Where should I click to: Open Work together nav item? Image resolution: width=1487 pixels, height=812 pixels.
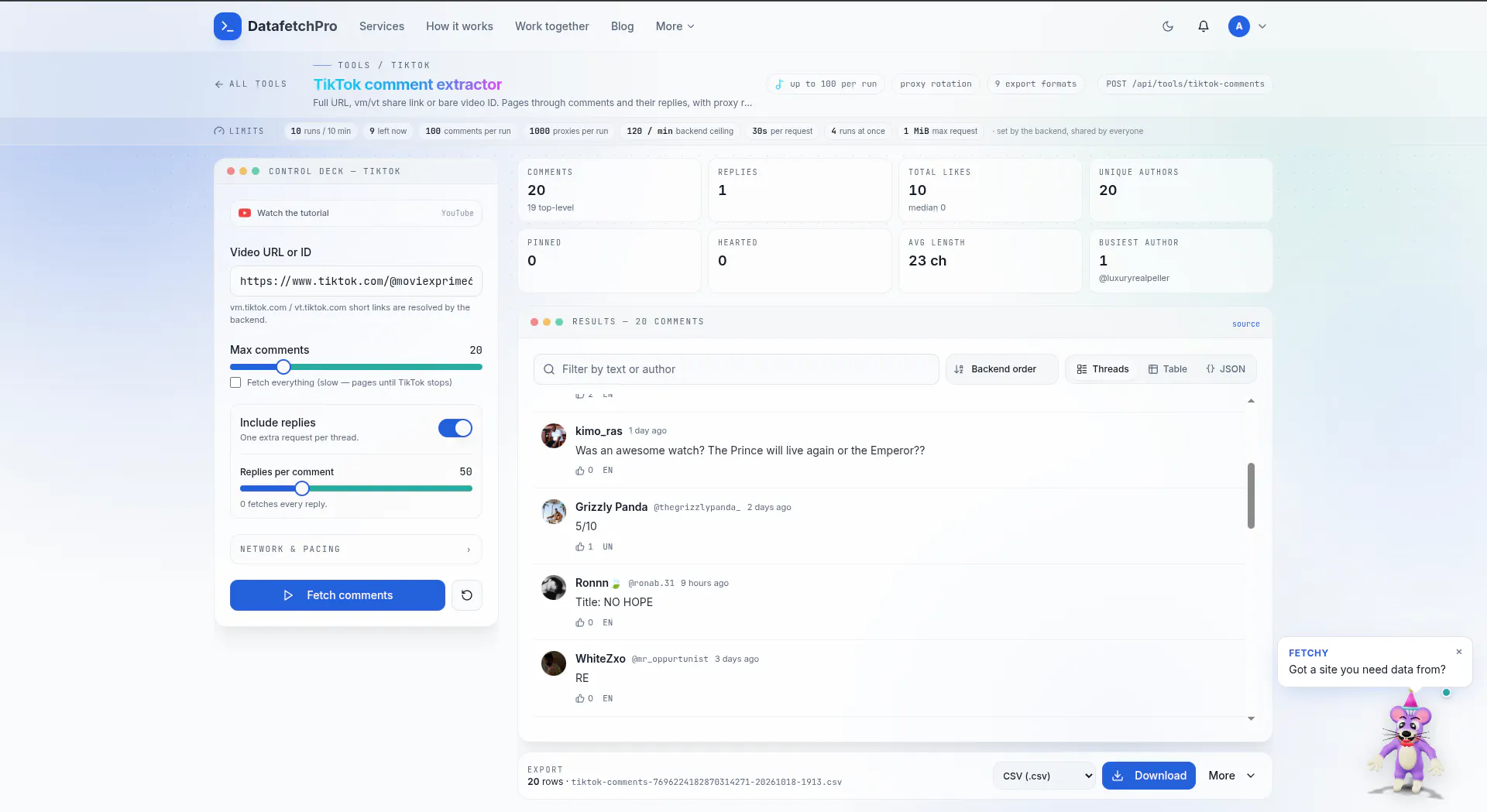(552, 26)
